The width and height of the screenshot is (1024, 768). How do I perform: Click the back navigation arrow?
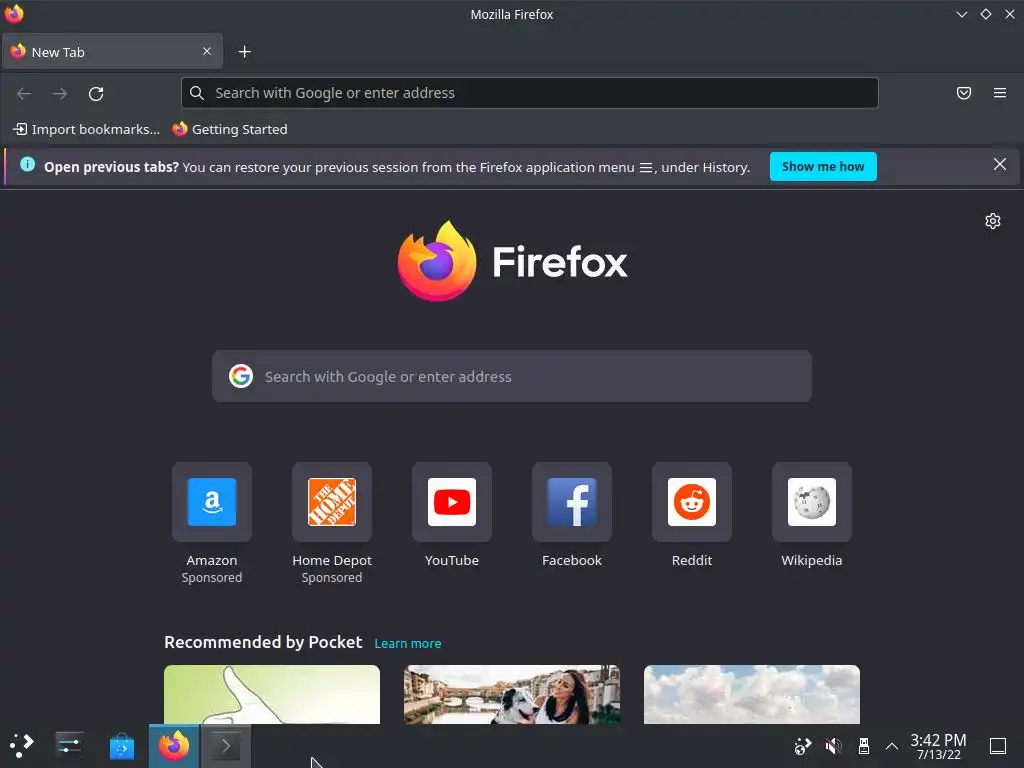tap(24, 93)
